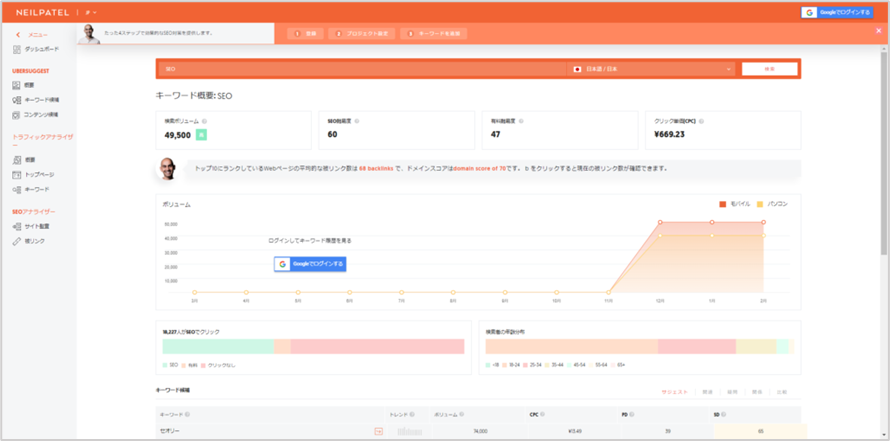Click the キーワード候補 sidebar icon
The image size is (890, 441).
point(16,100)
